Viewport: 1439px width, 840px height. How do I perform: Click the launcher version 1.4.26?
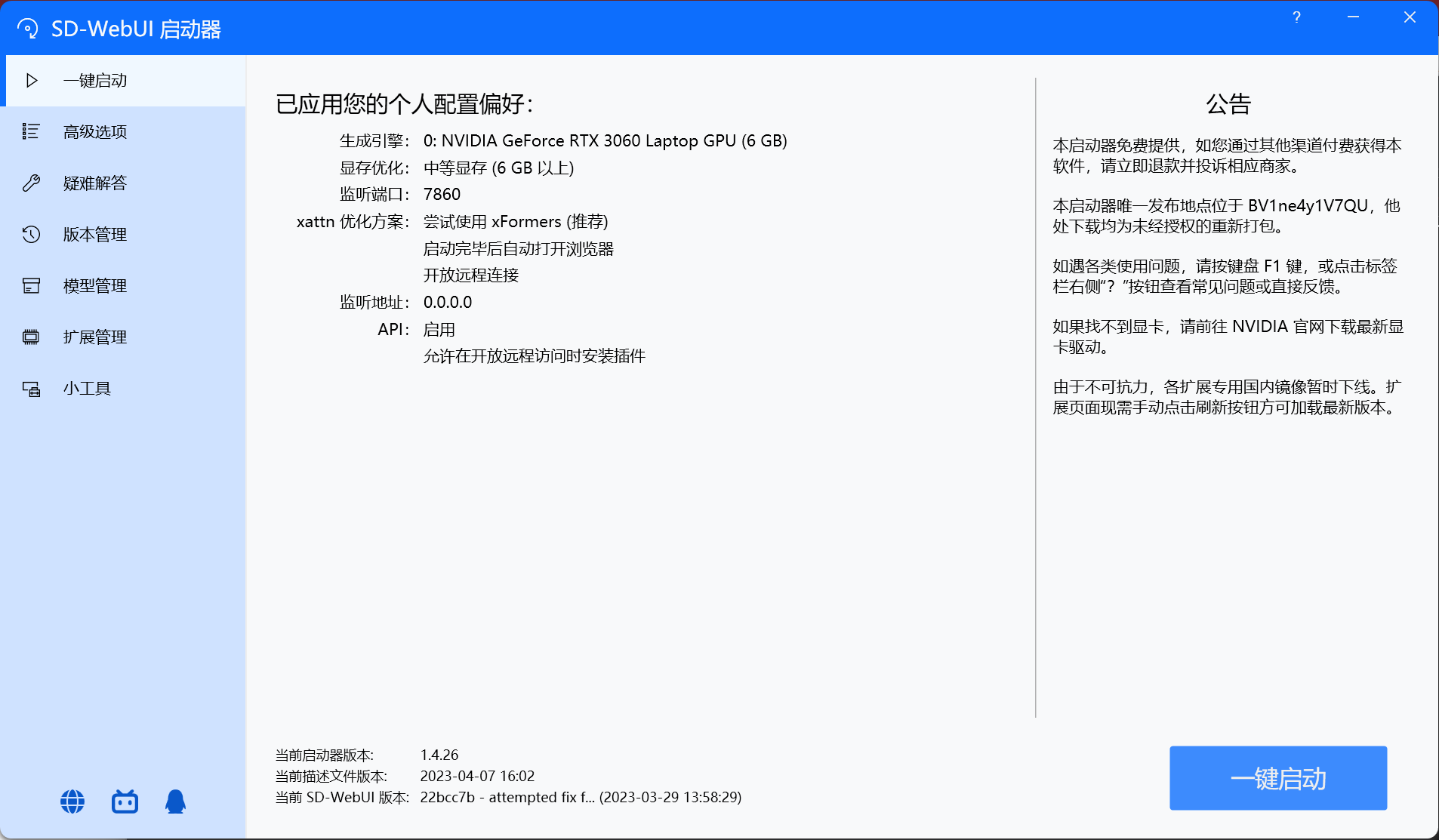click(x=439, y=755)
